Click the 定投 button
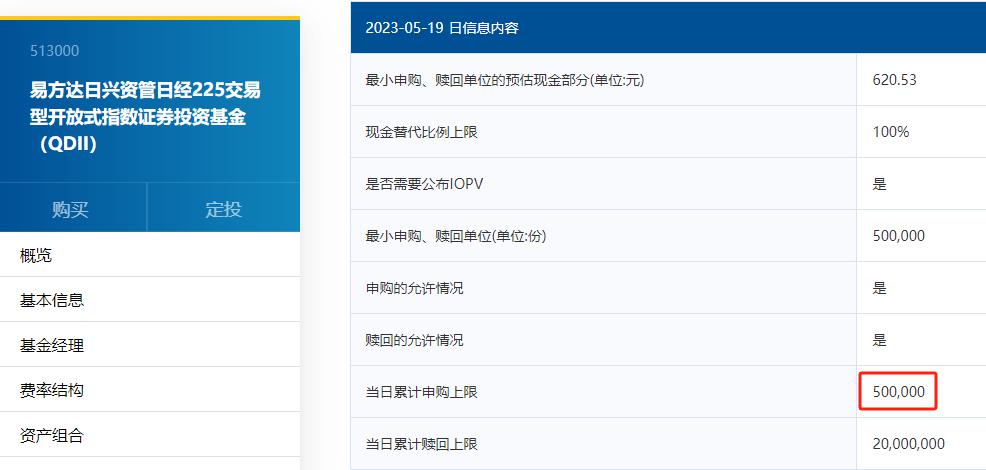Image resolution: width=986 pixels, height=470 pixels. point(223,209)
